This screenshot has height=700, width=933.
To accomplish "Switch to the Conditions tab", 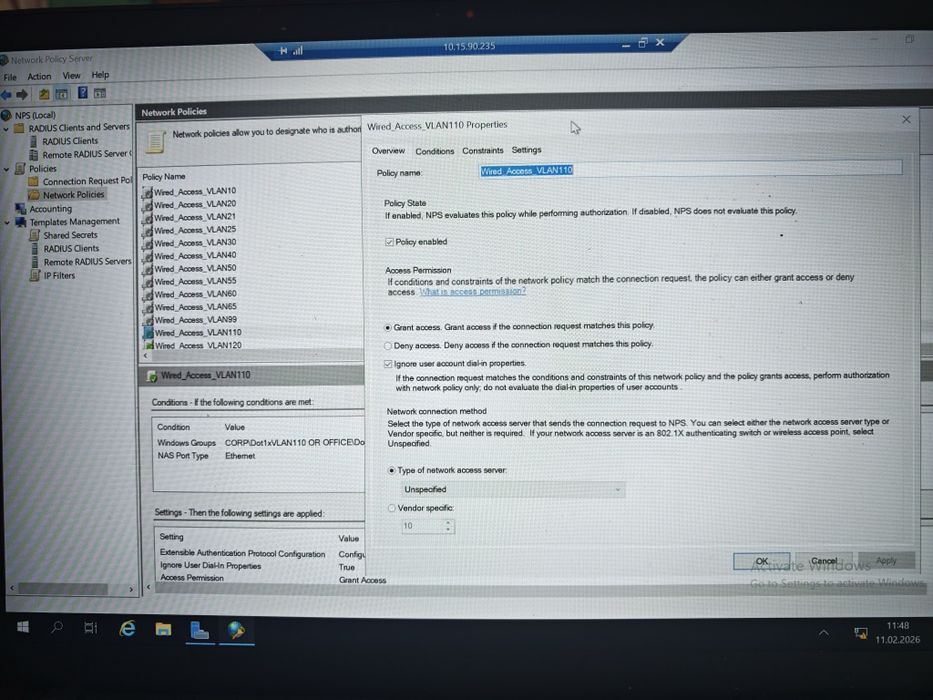I will (434, 151).
